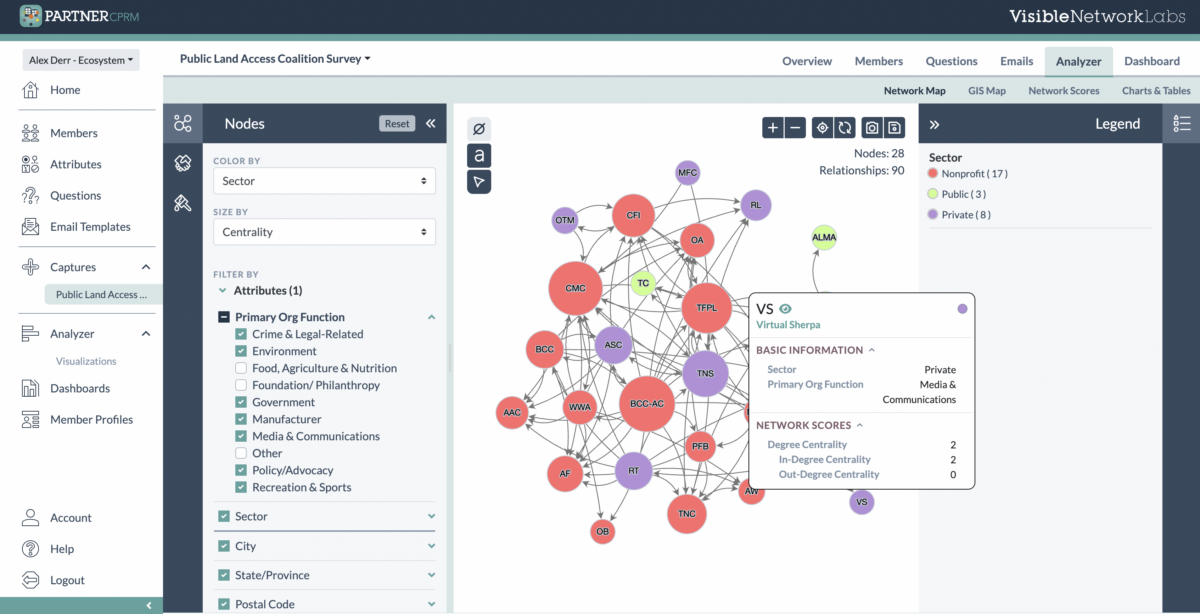This screenshot has height=614, width=1200.
Task: Open the Size By Centrality dropdown
Action: click(x=324, y=232)
